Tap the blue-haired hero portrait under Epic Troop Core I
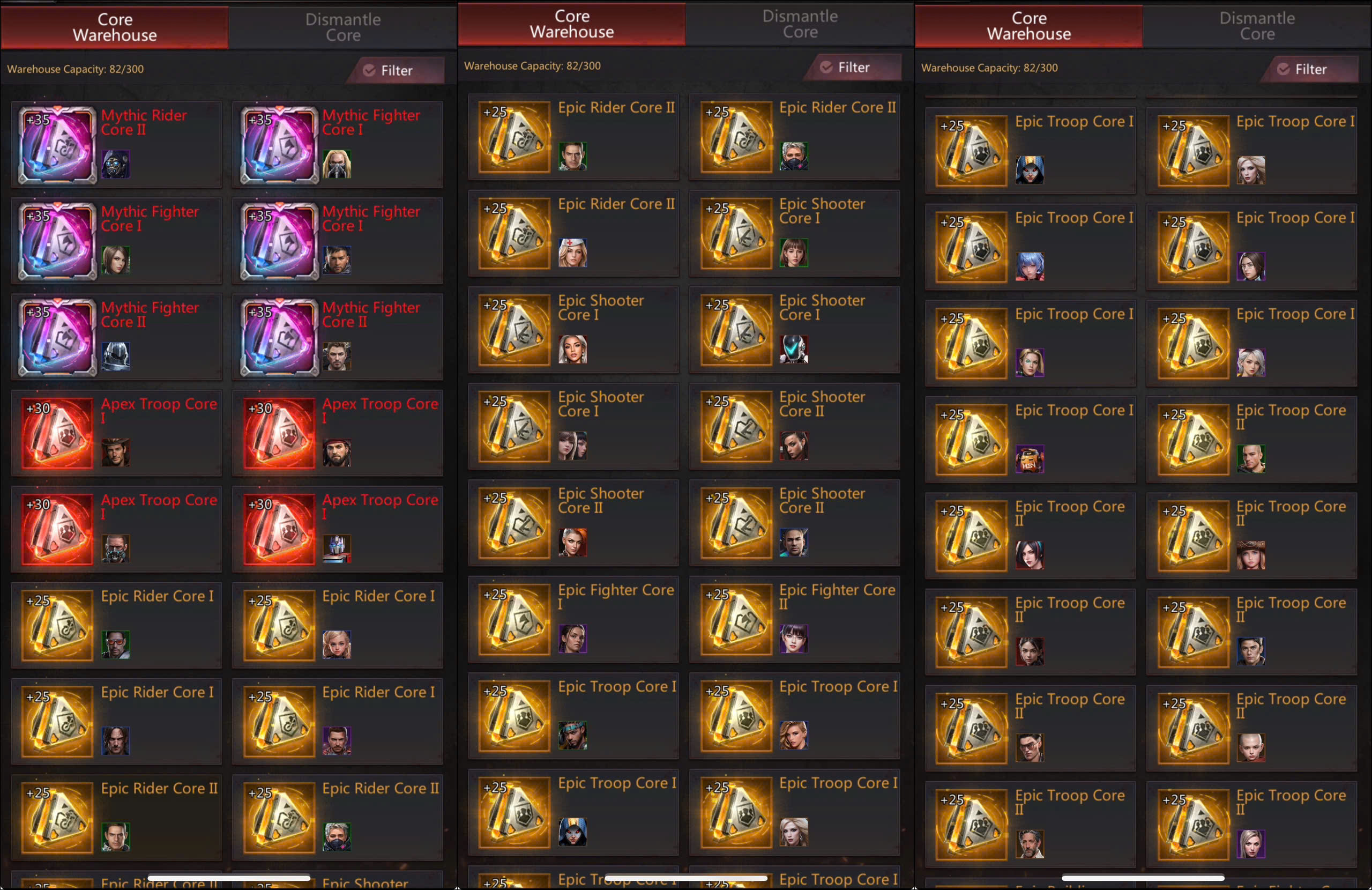1372x890 pixels. point(1030,266)
